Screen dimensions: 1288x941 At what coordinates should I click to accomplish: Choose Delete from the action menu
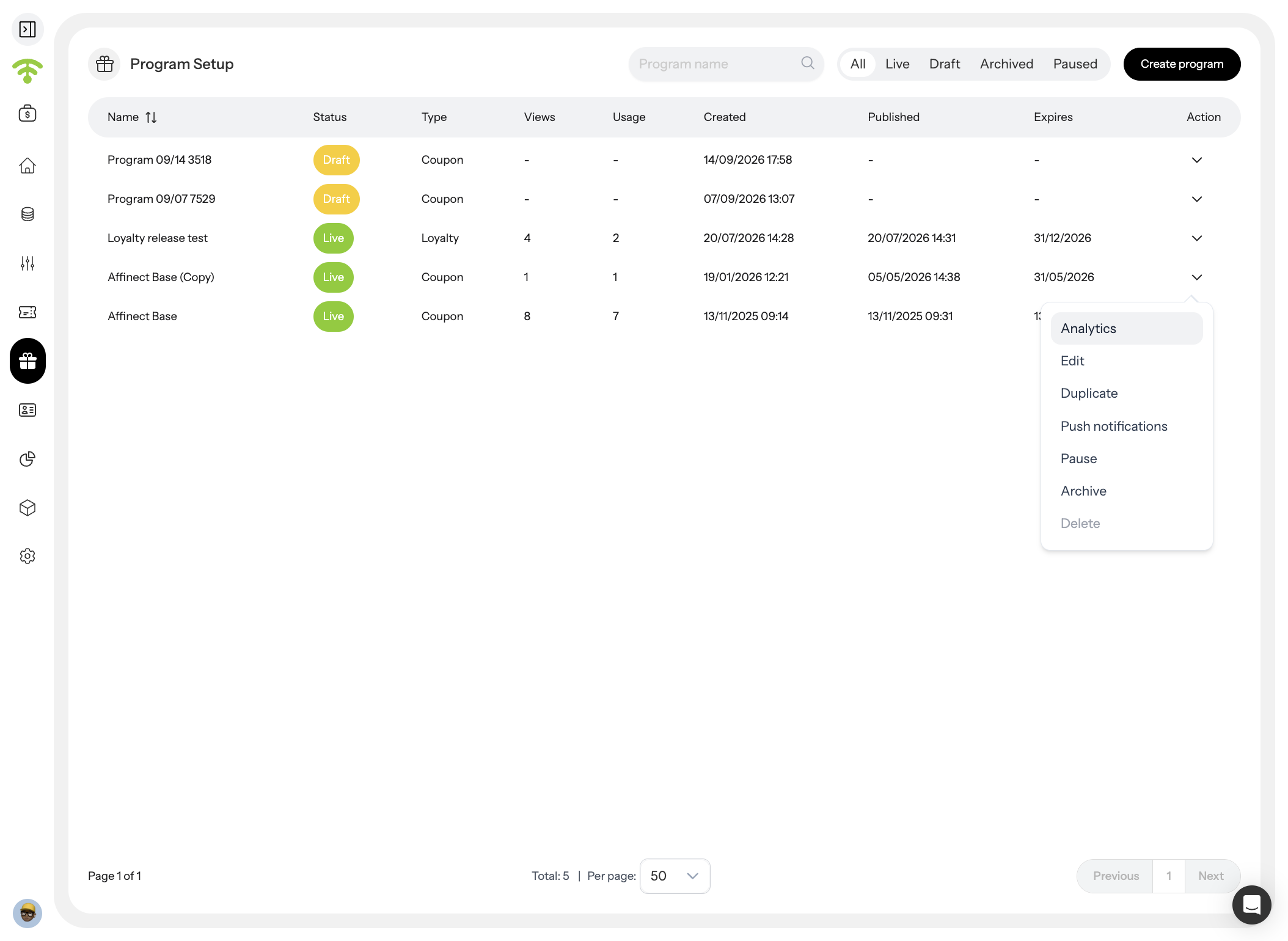tap(1126, 524)
